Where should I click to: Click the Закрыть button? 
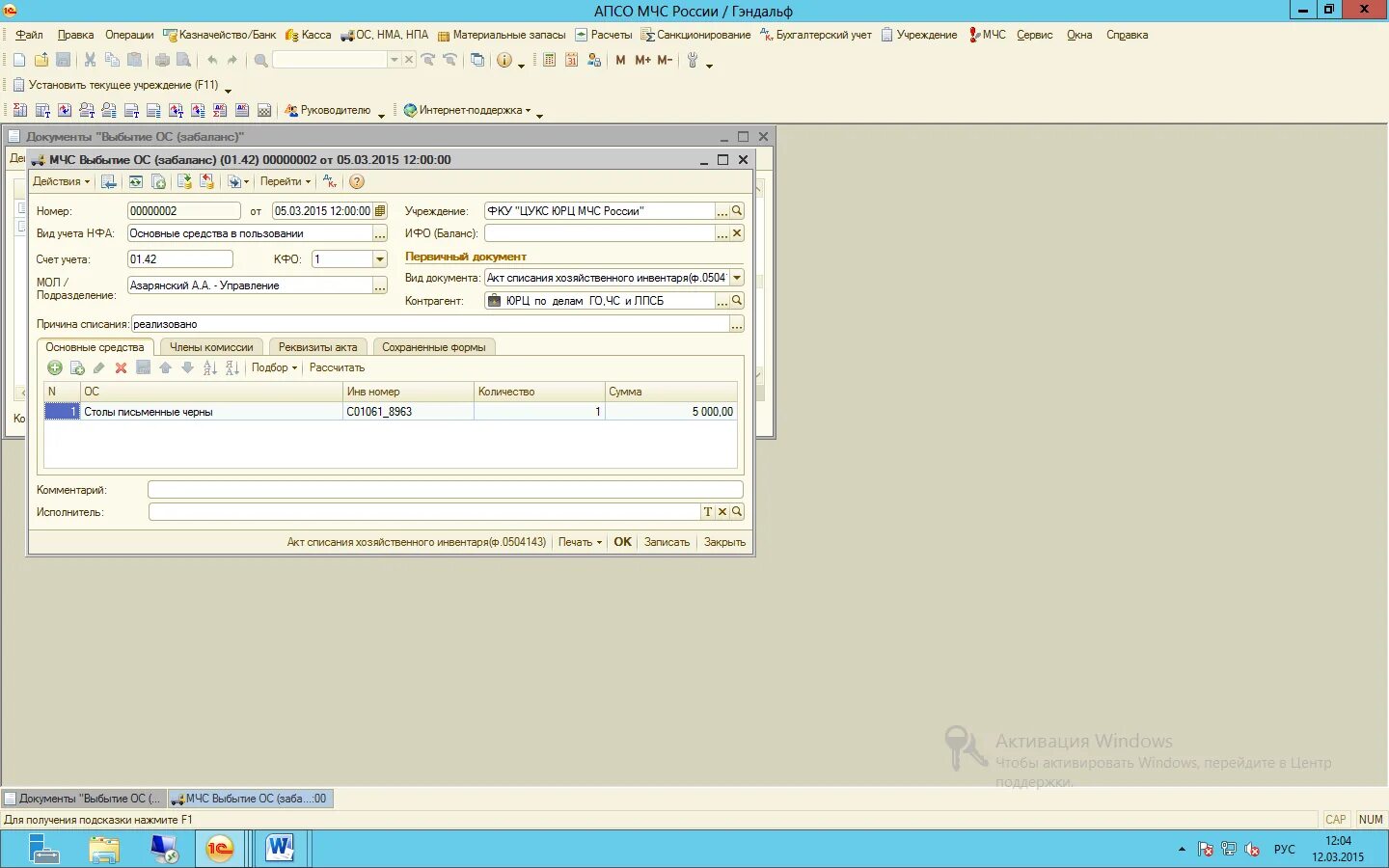[724, 542]
